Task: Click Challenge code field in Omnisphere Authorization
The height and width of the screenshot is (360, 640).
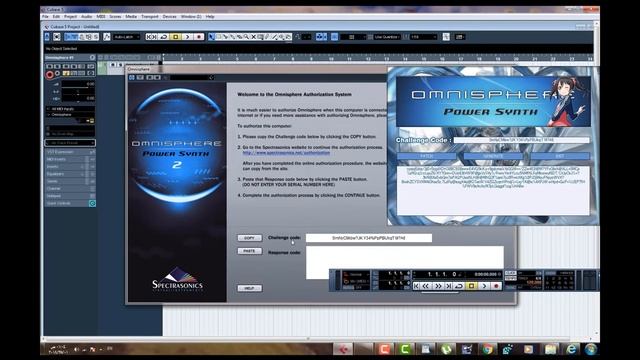Action: (x=369, y=238)
